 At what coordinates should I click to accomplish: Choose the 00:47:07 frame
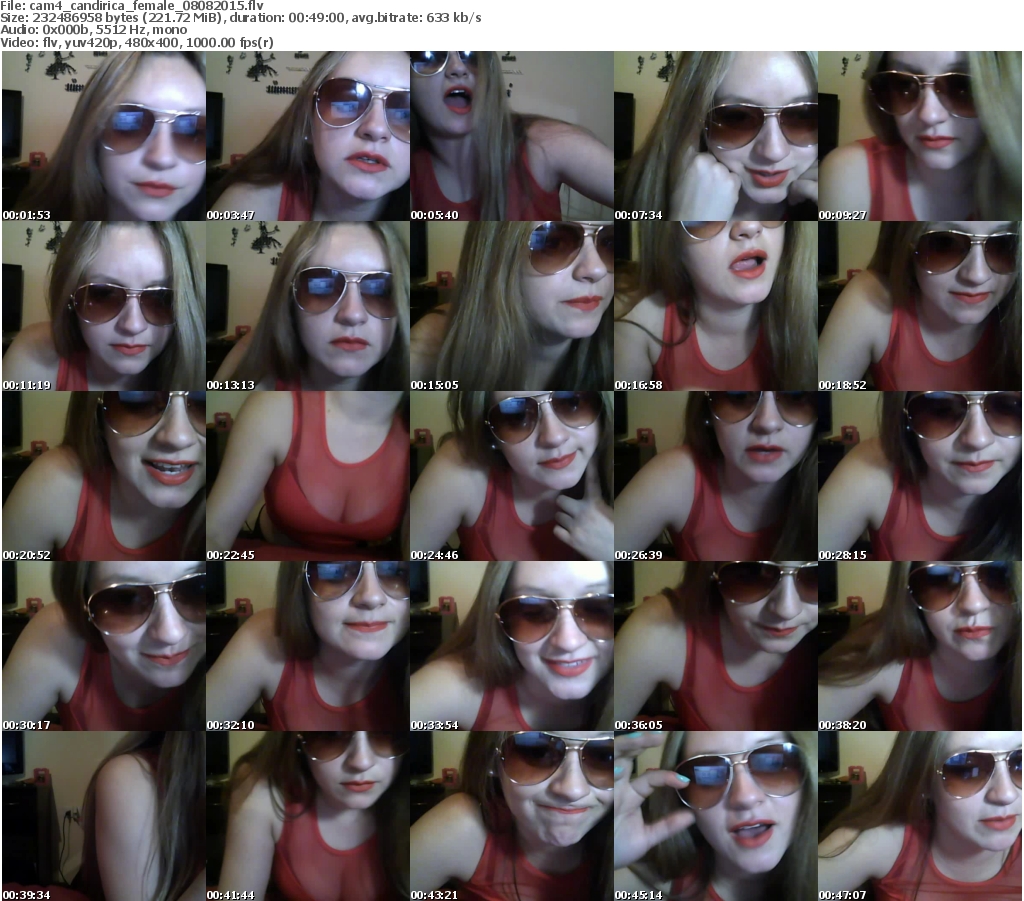coord(920,816)
